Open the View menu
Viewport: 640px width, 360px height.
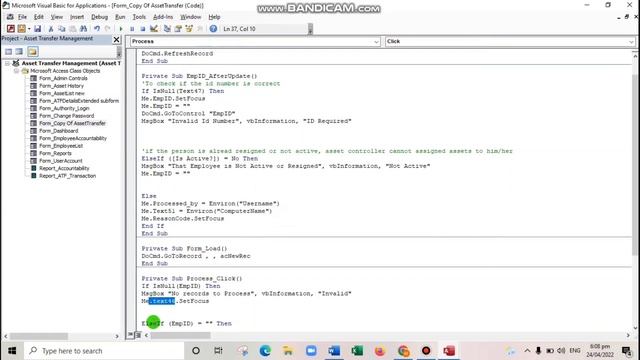point(57,17)
